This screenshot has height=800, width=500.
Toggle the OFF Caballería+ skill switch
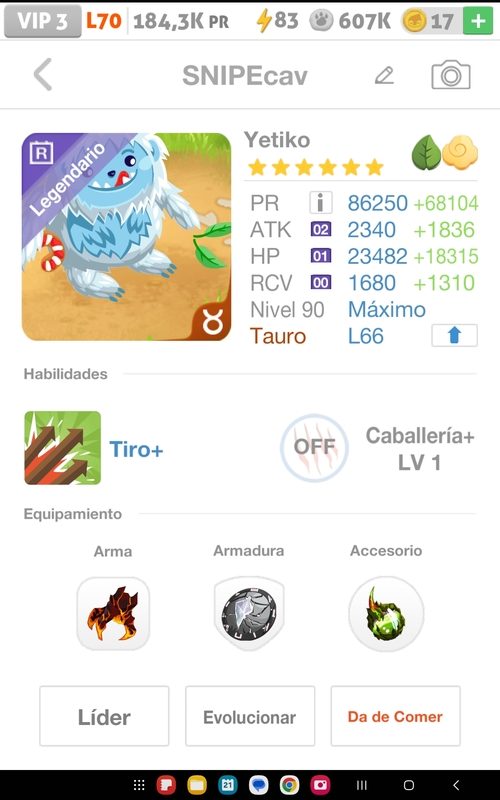point(314,447)
